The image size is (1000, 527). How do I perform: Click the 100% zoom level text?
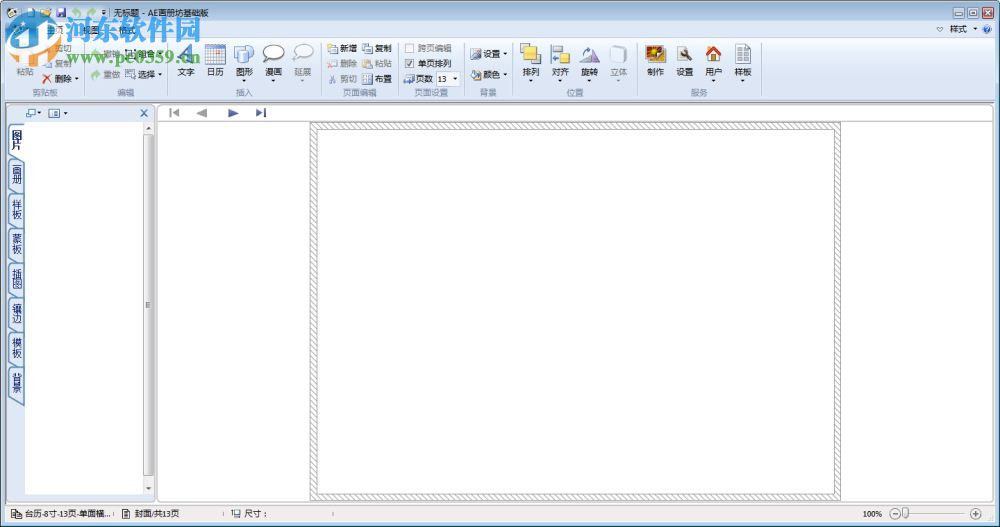872,514
